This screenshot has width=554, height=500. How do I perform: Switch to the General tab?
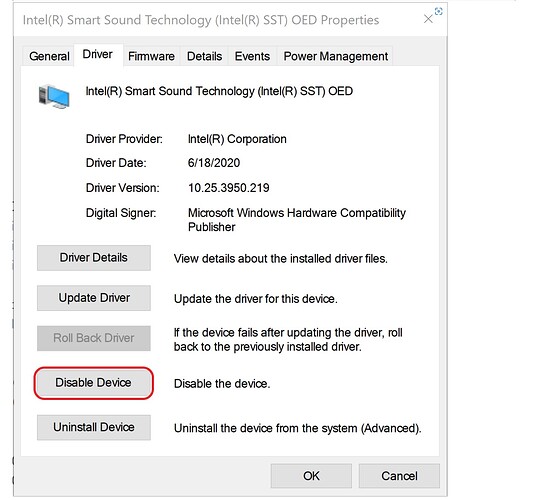[49, 56]
